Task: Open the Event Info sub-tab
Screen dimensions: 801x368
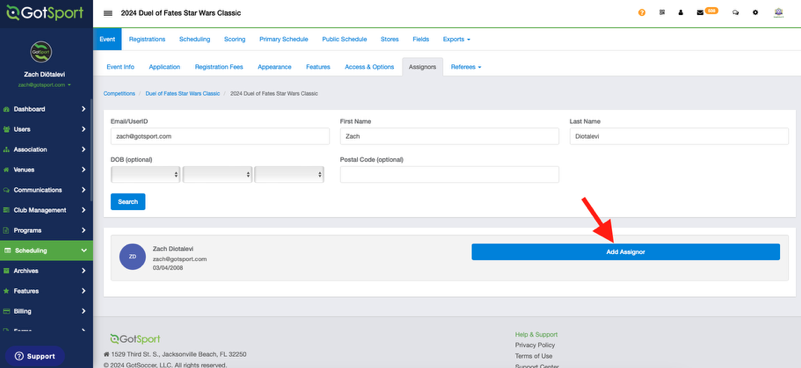Action: click(120, 67)
